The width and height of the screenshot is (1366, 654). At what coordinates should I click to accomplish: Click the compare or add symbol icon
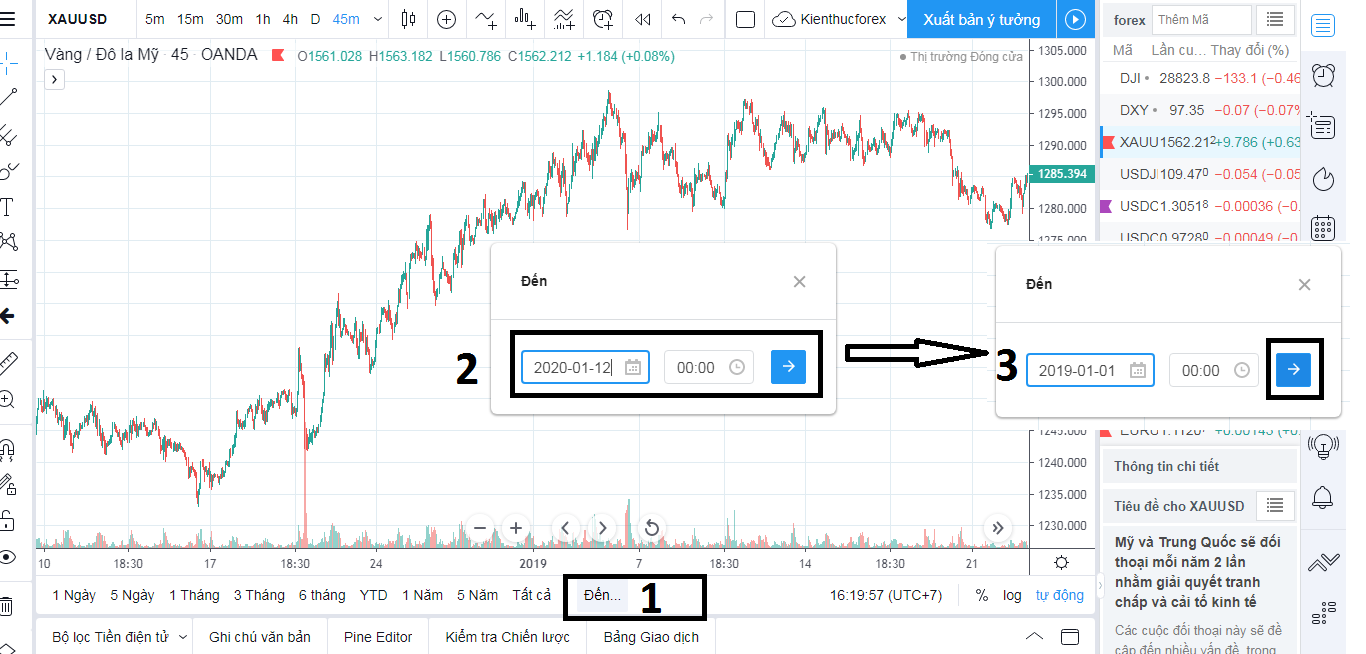click(x=446, y=19)
